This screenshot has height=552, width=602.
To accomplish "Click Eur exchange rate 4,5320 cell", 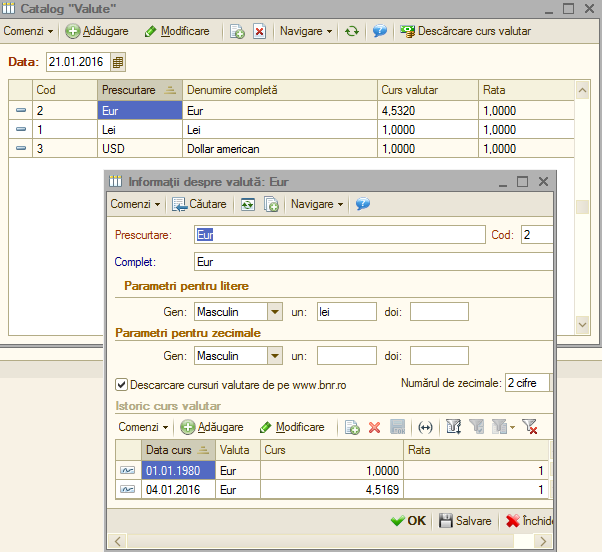I will pyautogui.click(x=428, y=111).
